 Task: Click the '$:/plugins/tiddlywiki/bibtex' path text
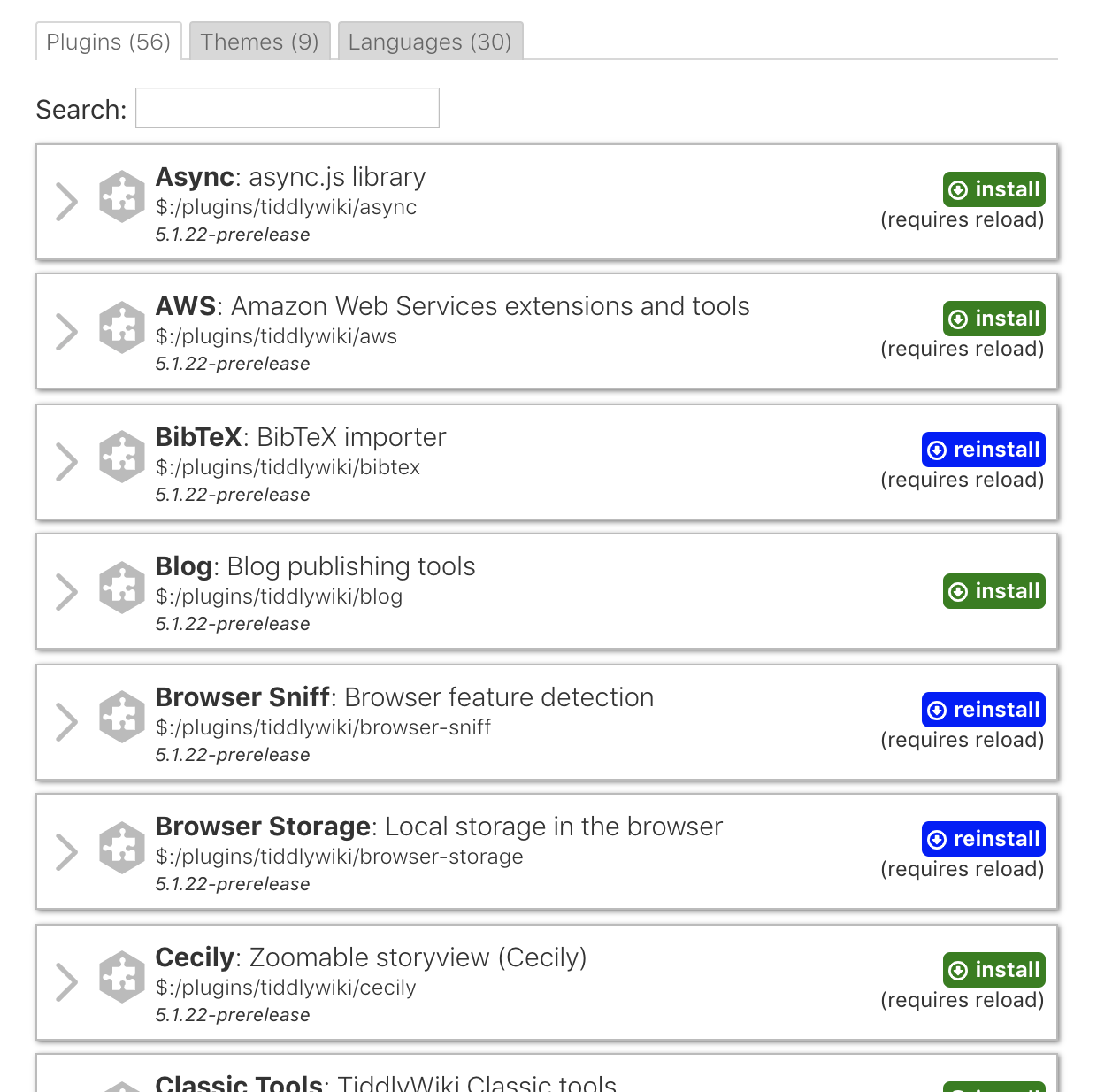[x=288, y=467]
